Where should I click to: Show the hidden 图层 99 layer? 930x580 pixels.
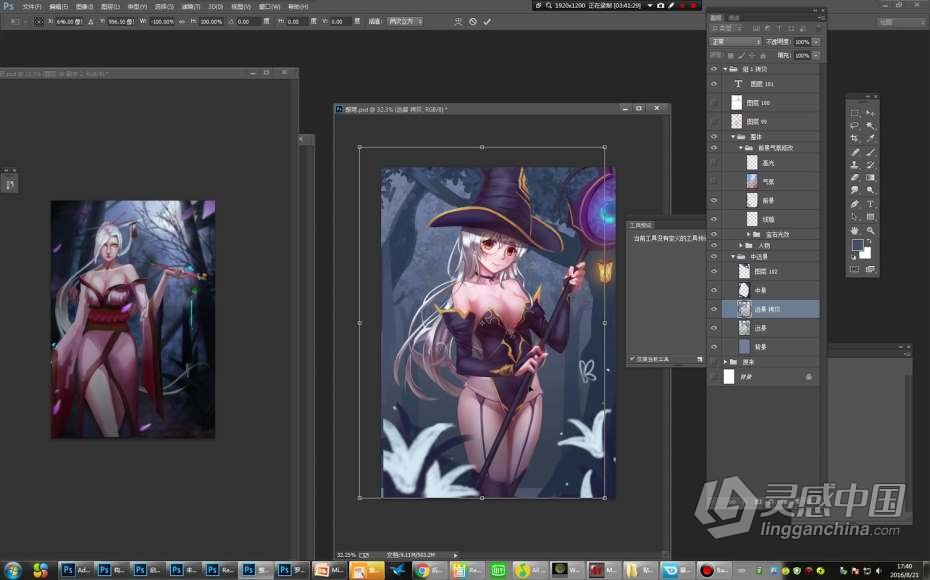(x=714, y=122)
